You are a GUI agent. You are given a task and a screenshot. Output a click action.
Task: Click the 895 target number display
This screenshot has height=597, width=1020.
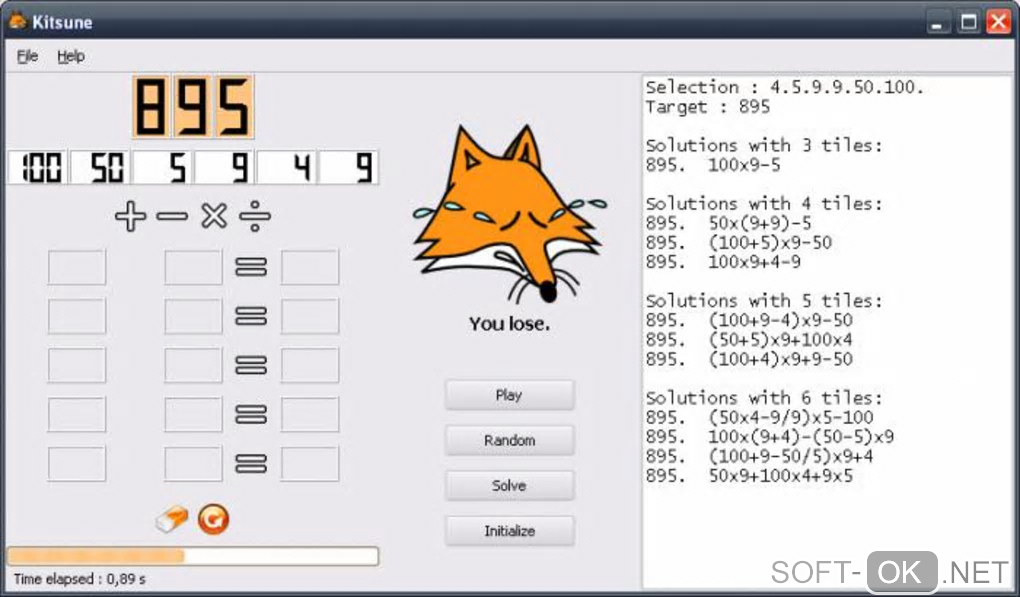(193, 107)
